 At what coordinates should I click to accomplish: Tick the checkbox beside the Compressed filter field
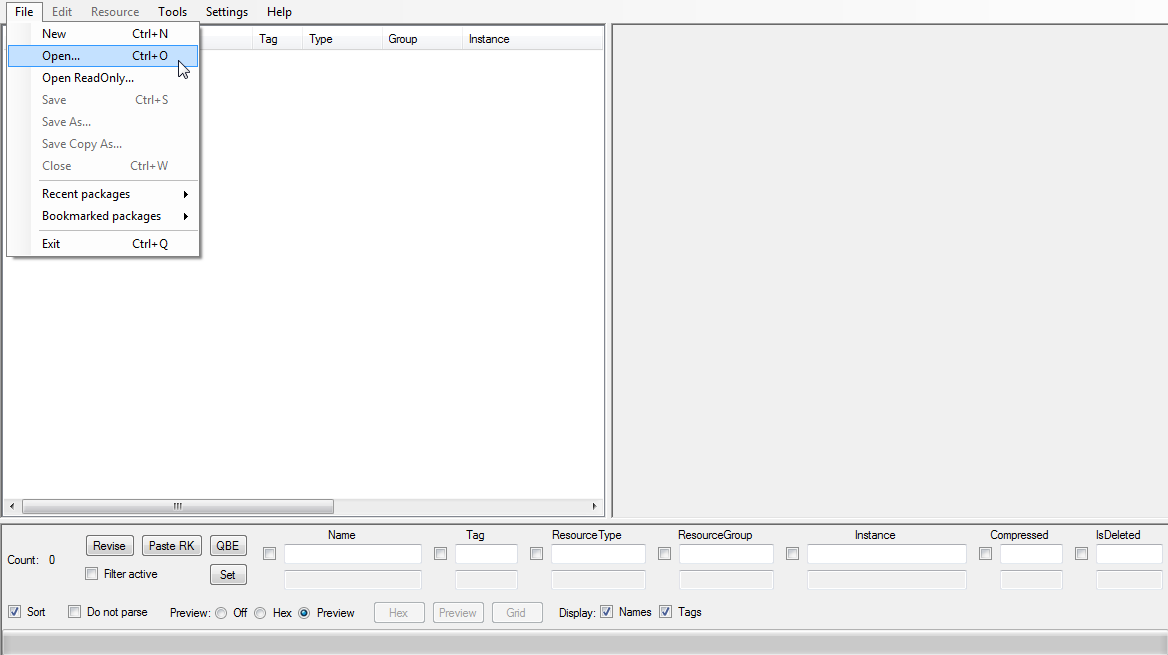[986, 554]
